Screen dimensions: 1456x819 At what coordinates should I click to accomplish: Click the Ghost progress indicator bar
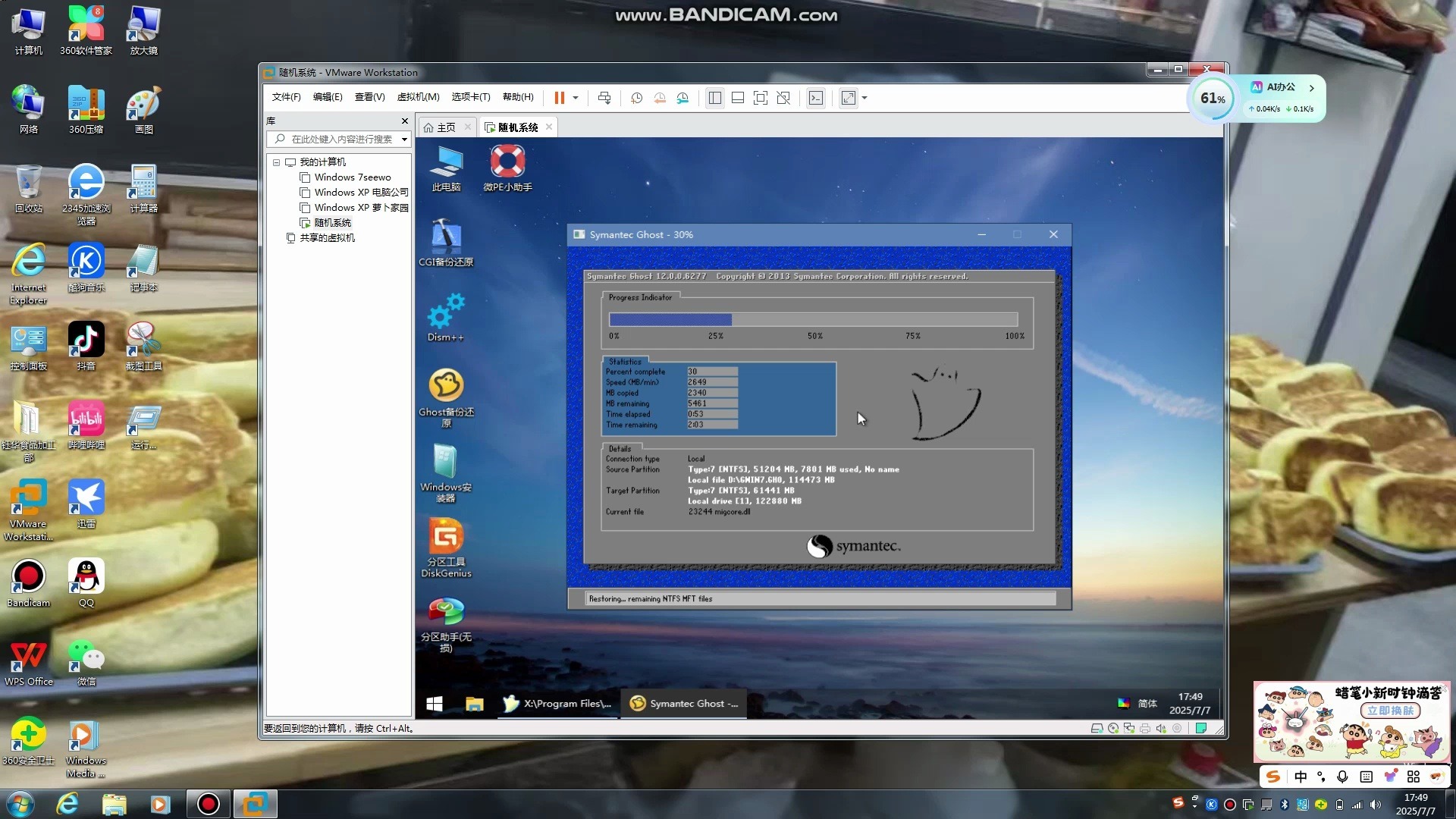814,319
